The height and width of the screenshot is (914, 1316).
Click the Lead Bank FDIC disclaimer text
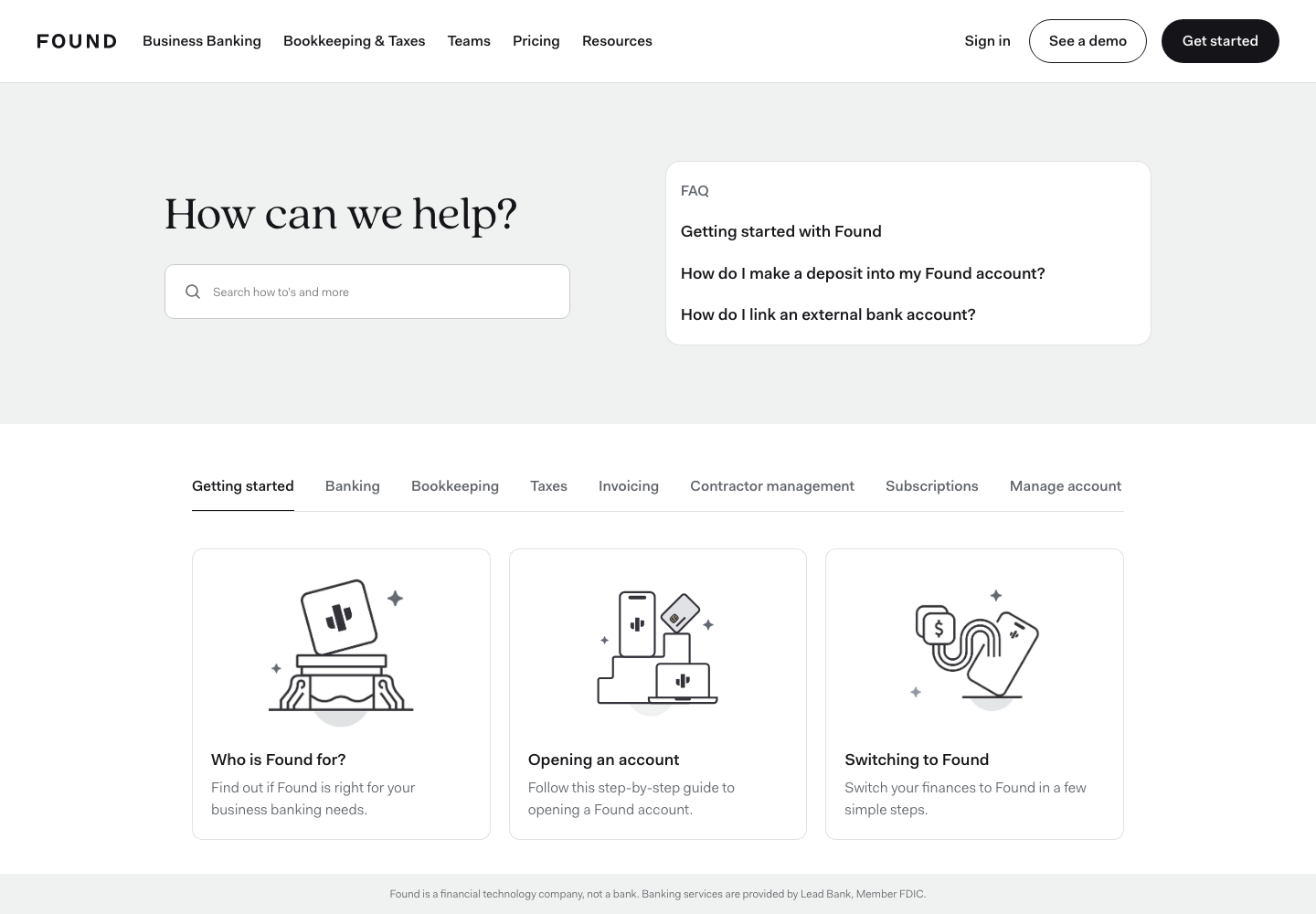click(x=658, y=894)
